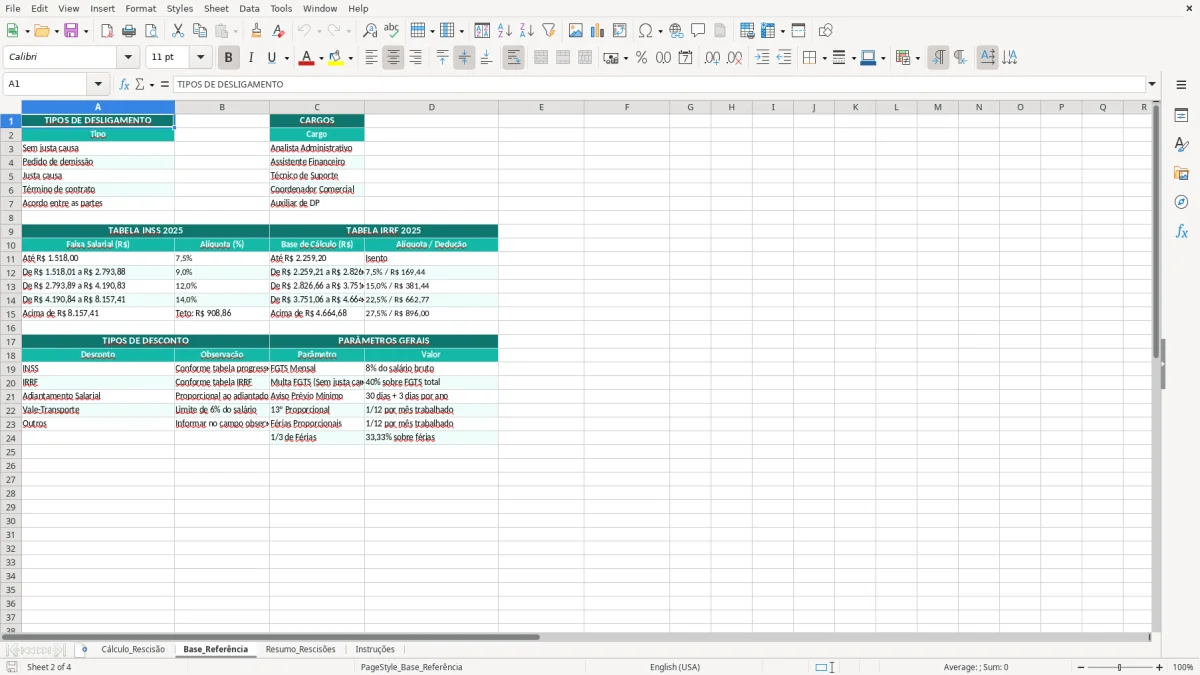Click the Background Color yellow swatch
The height and width of the screenshot is (675, 1200).
(336, 58)
